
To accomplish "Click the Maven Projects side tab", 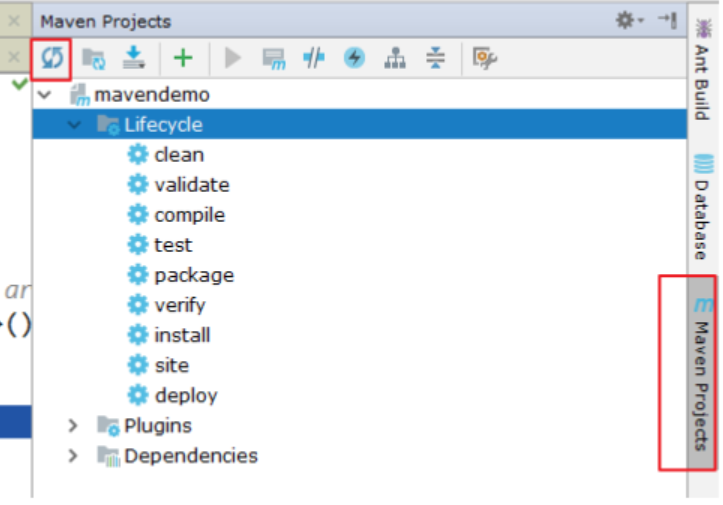I will [702, 374].
